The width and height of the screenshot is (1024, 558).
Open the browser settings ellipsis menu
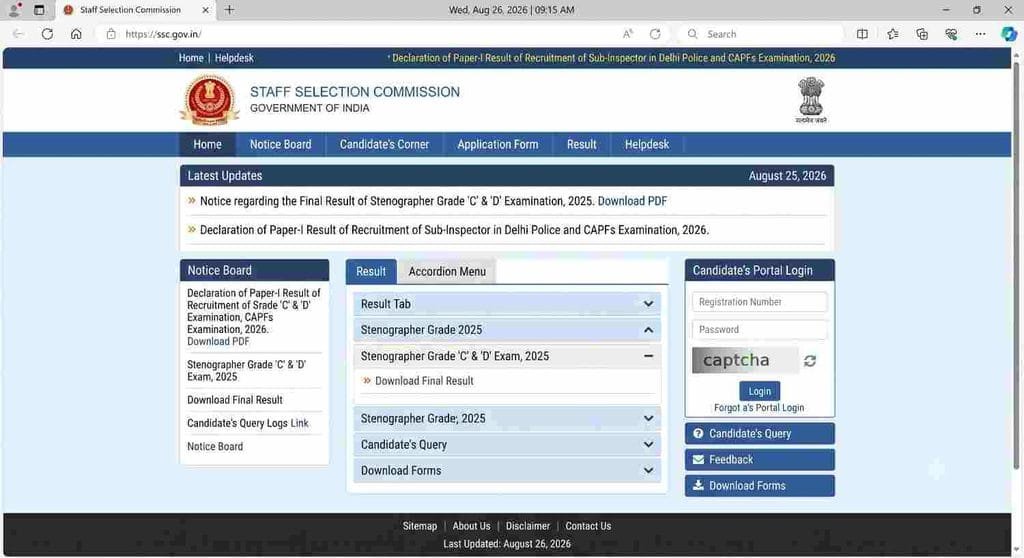(x=980, y=34)
